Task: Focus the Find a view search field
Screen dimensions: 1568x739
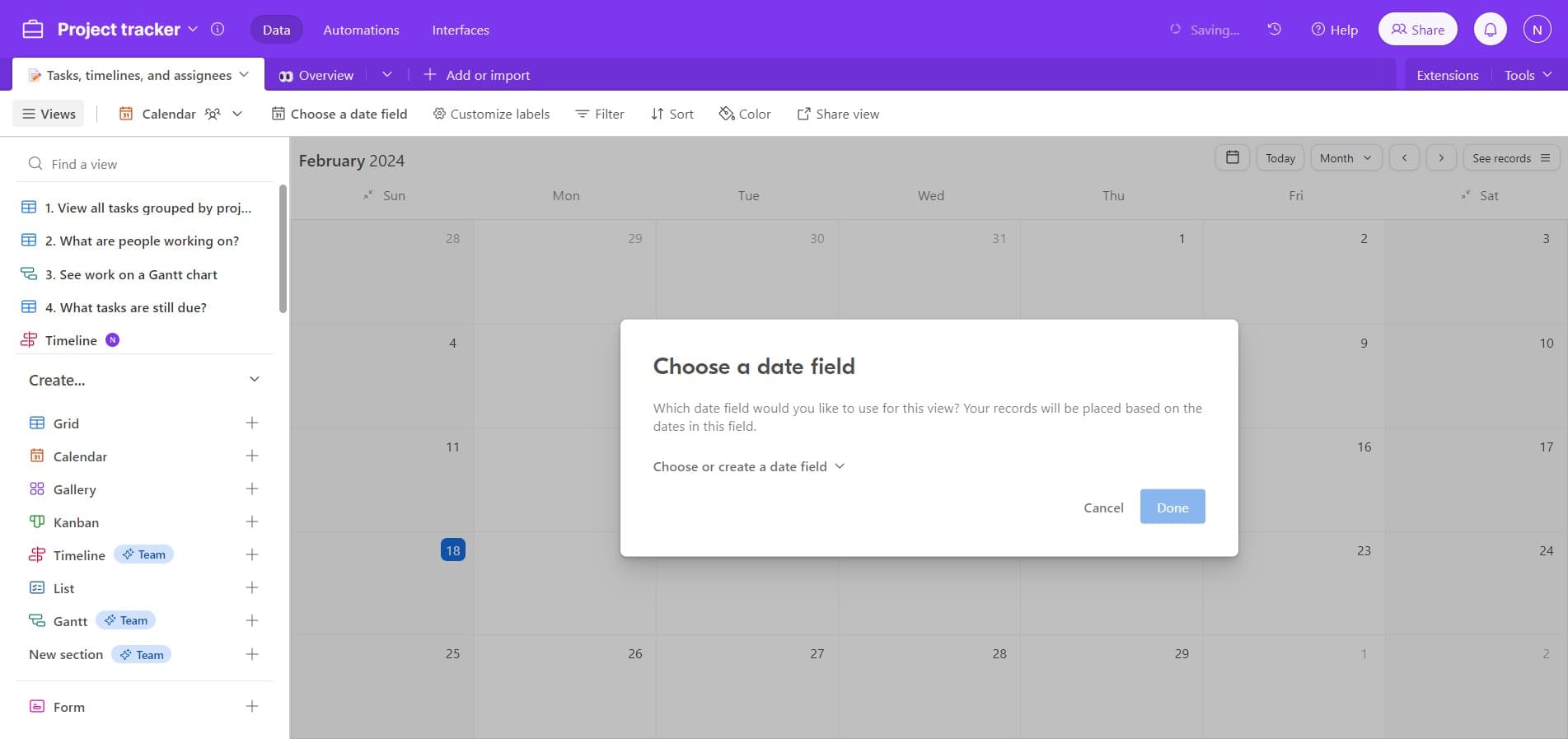Action: 145,164
